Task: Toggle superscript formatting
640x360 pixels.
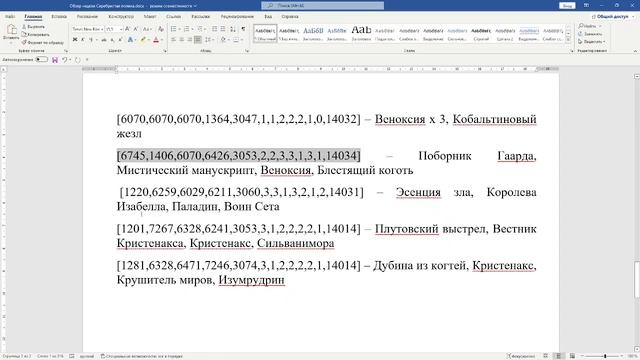Action: coord(120,40)
